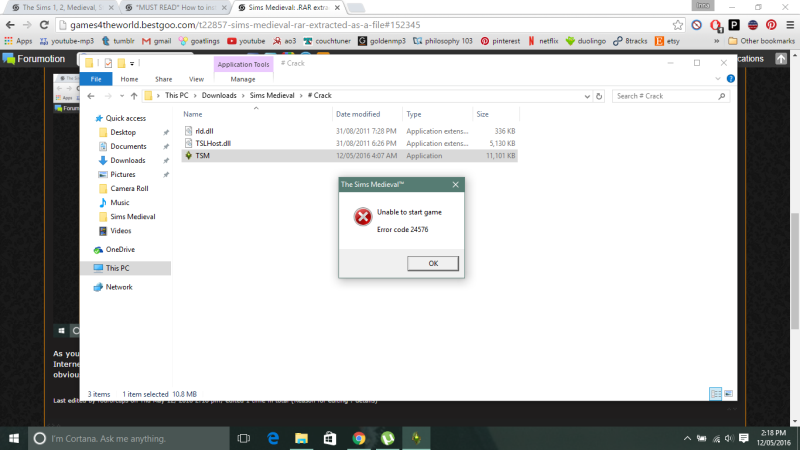800x450 pixels.
Task: Open Camera Roll in navigation pane
Action: (129, 188)
